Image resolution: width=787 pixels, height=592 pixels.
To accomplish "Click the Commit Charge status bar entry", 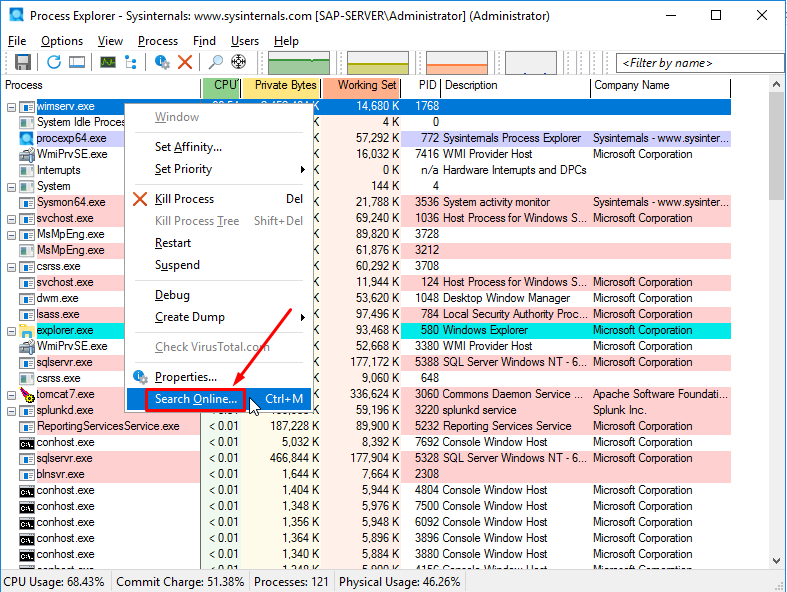I will coord(180,582).
